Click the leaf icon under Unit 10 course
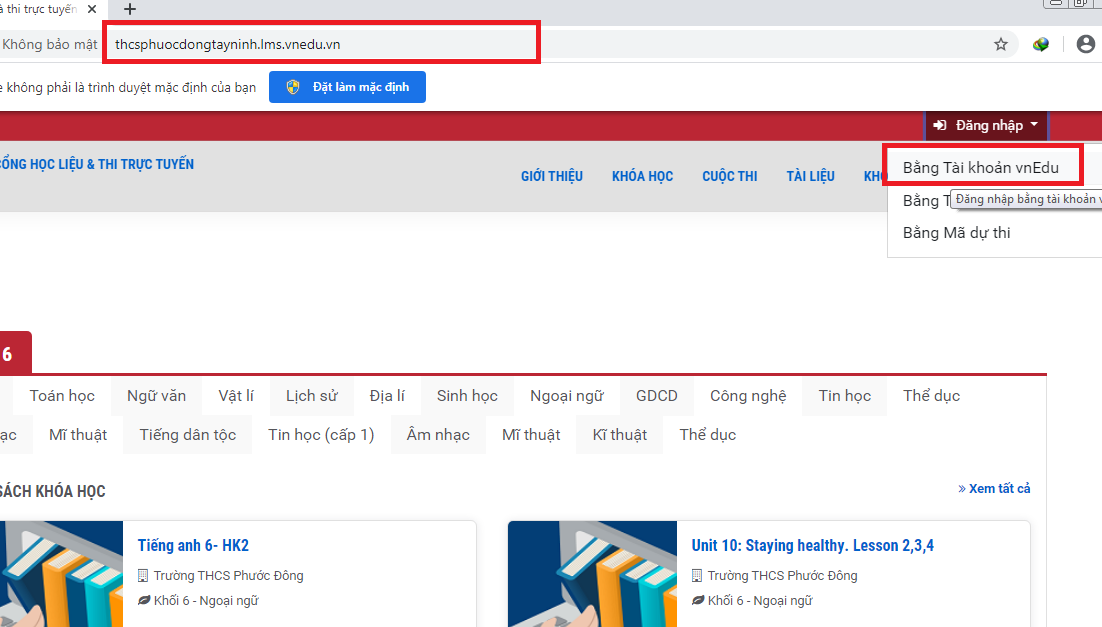Viewport: 1102px width, 627px height. (x=698, y=601)
